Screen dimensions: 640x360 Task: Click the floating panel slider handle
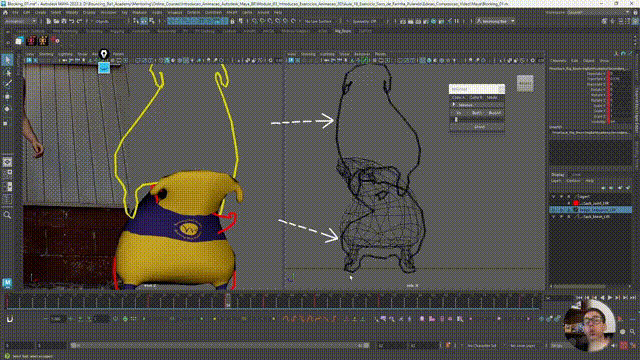click(x=456, y=120)
